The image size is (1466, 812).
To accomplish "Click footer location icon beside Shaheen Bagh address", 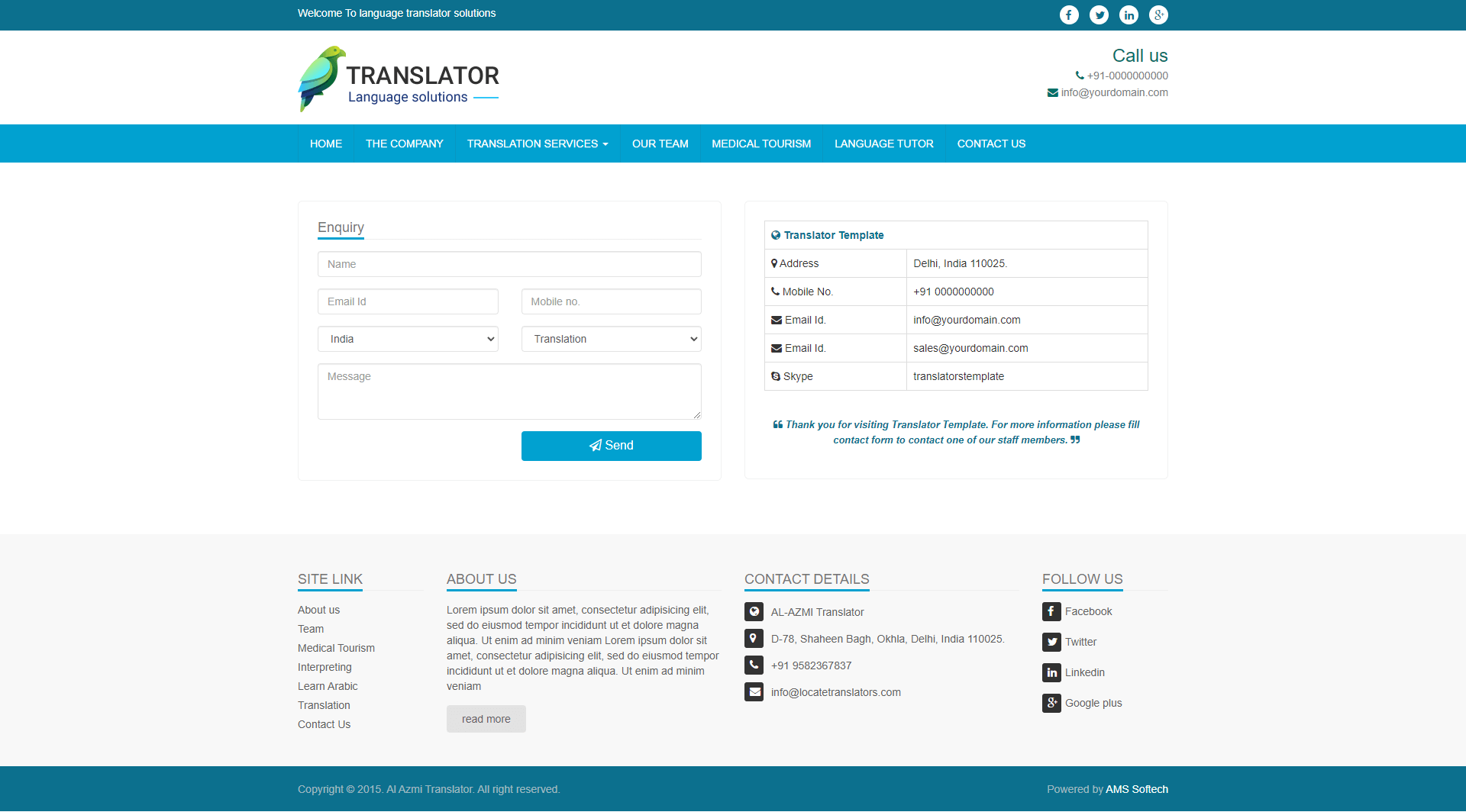I will click(754, 639).
